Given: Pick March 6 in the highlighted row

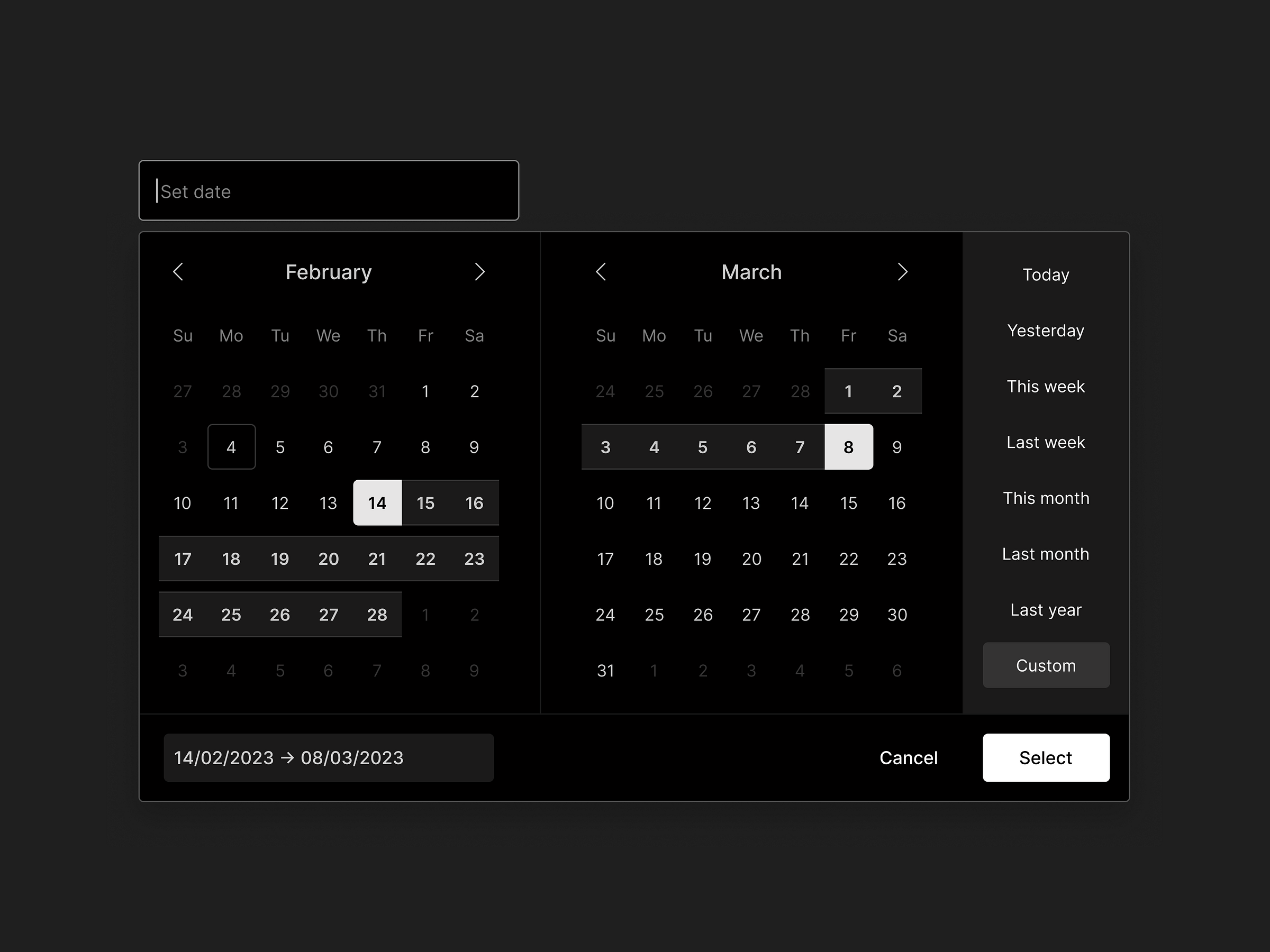Looking at the screenshot, I should (751, 447).
